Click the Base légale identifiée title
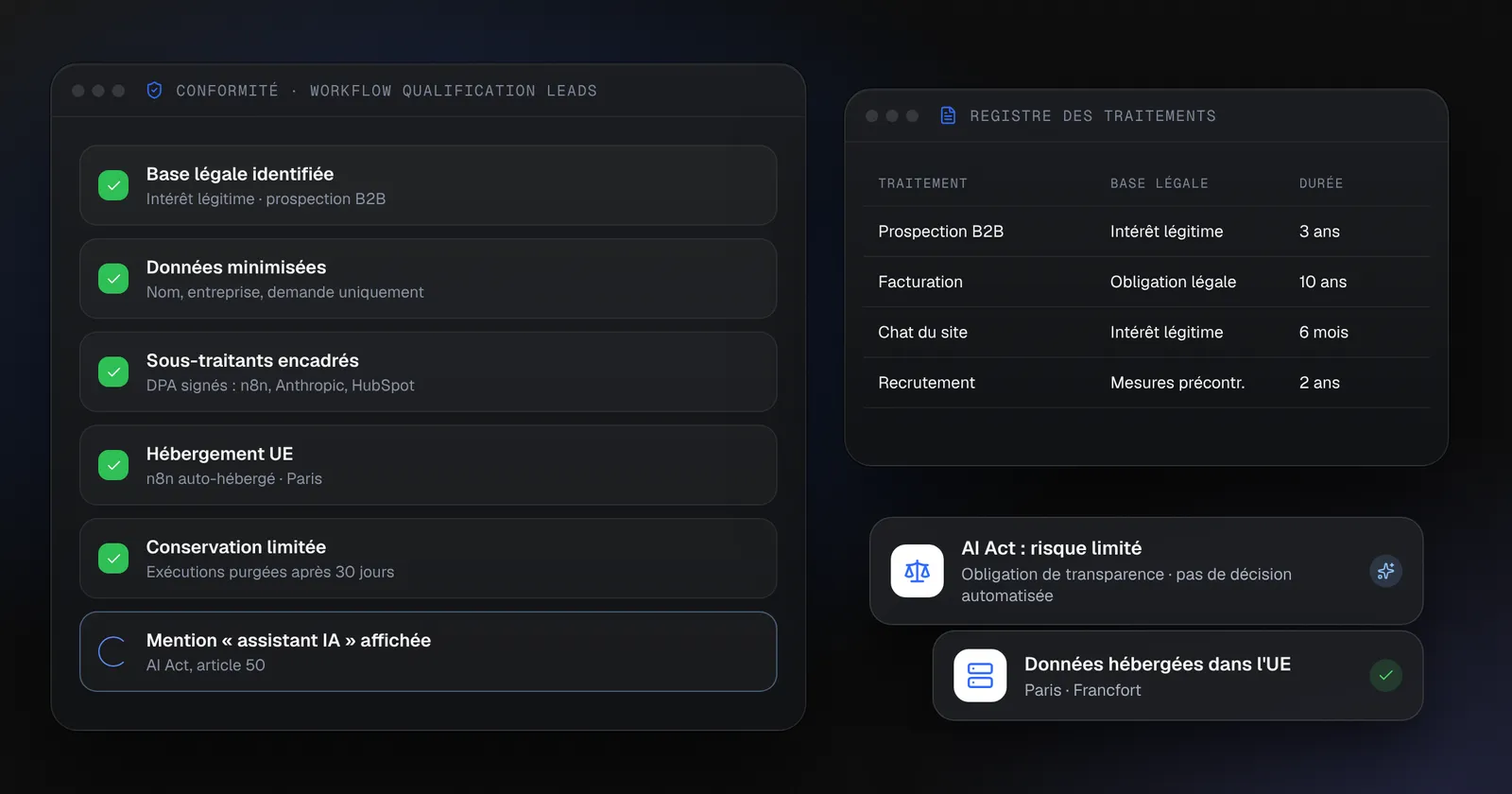 pyautogui.click(x=240, y=174)
